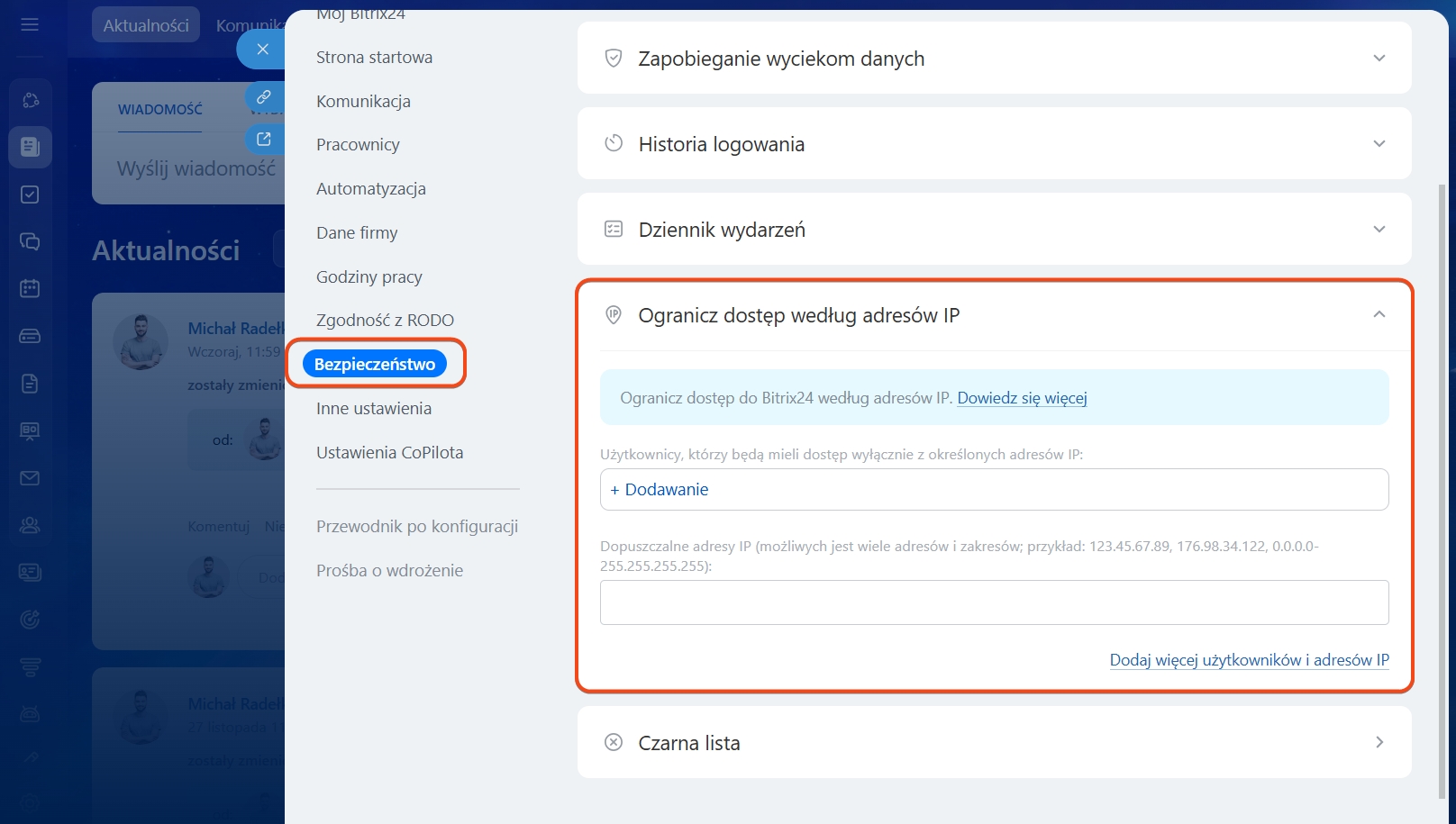The image size is (1456, 824).
Task: Open the Drive icon in sidebar
Action: 30,336
